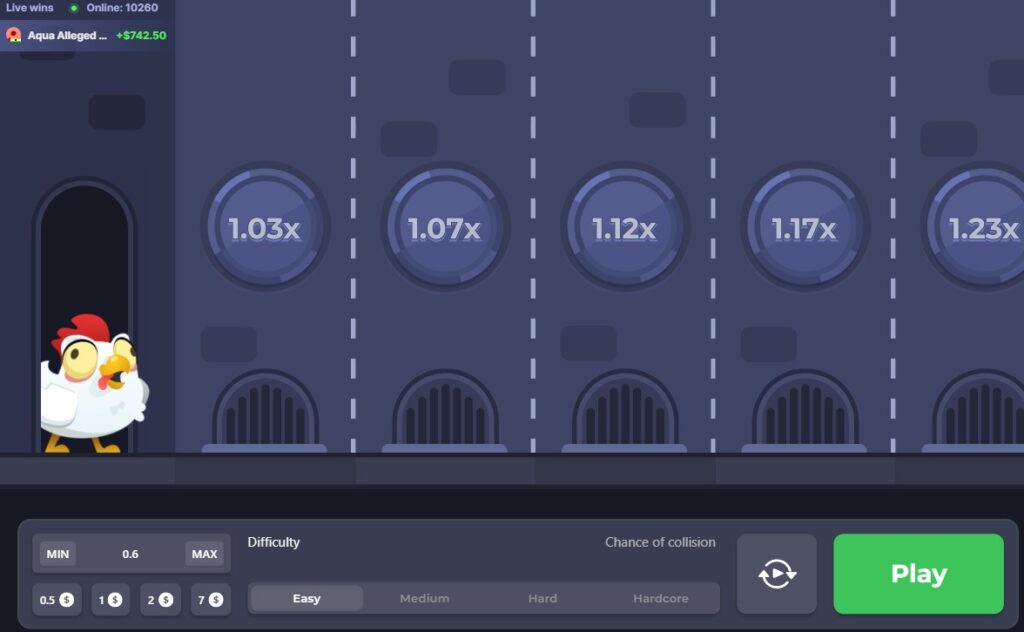1024x632 pixels.
Task: Switch difficulty to Medium
Action: (424, 599)
